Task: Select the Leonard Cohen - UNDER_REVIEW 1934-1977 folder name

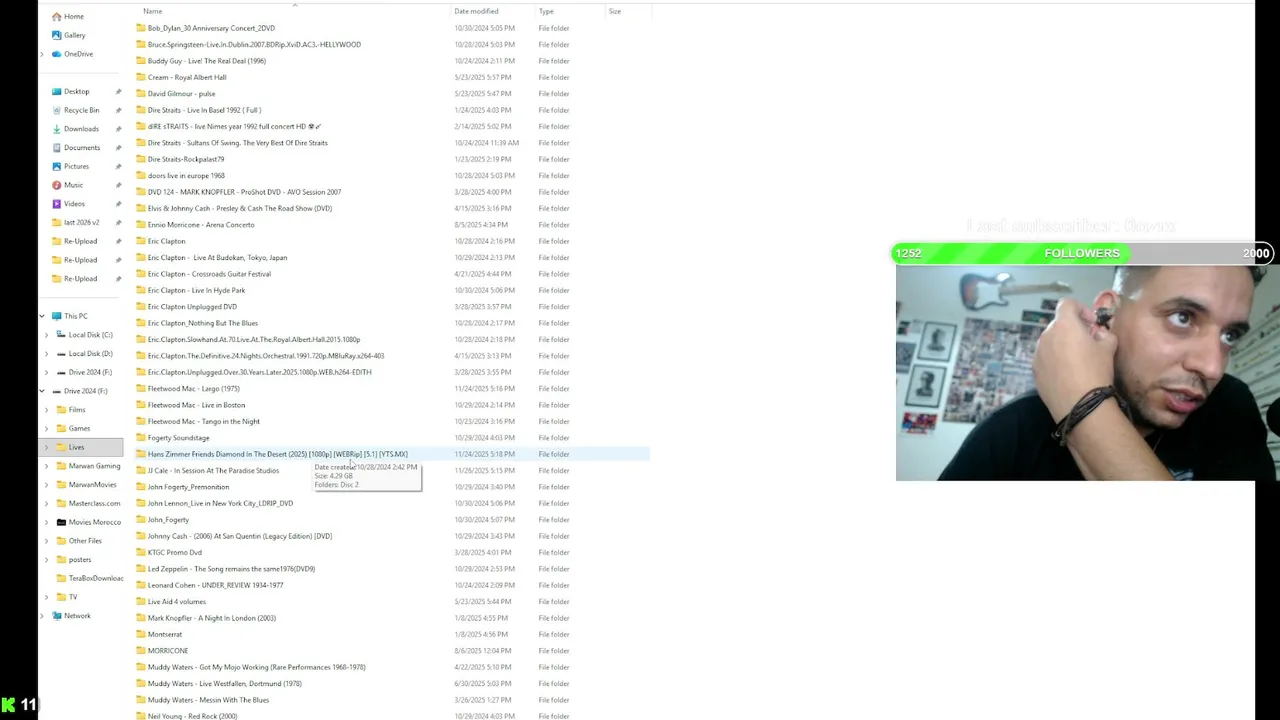Action: tap(215, 585)
